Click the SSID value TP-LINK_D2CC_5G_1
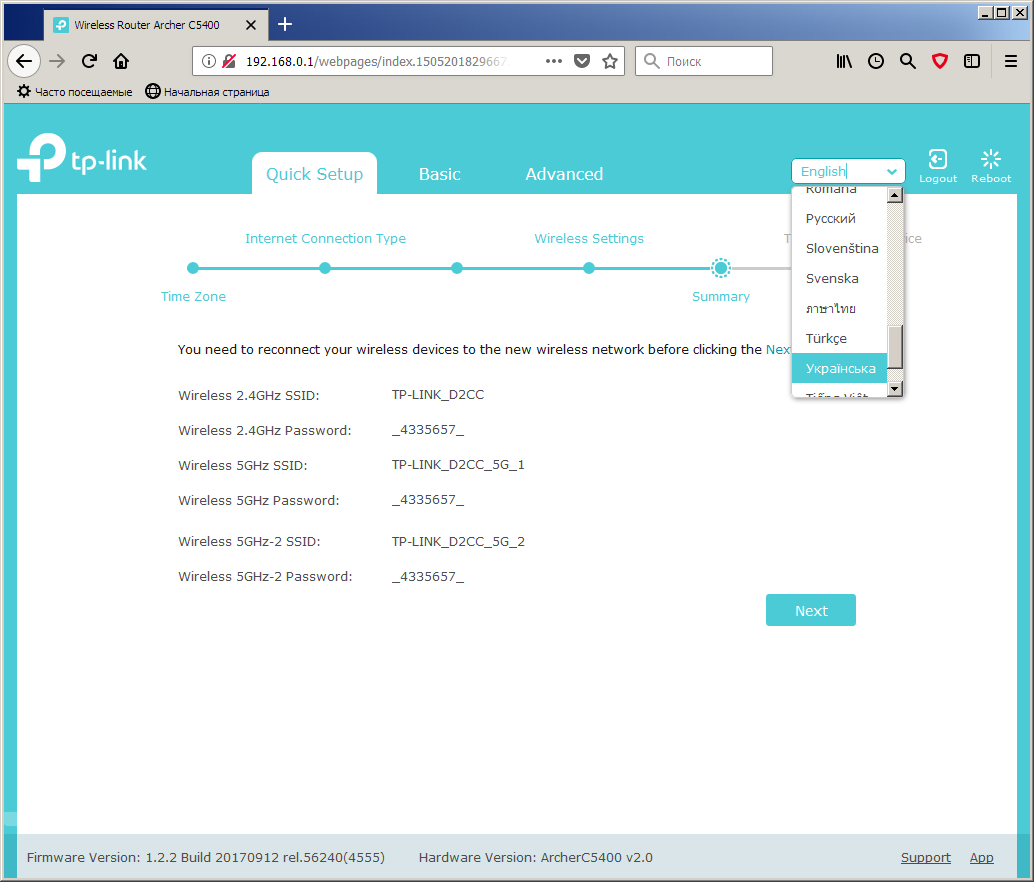Screen dimensions: 1034x882 coord(458,465)
